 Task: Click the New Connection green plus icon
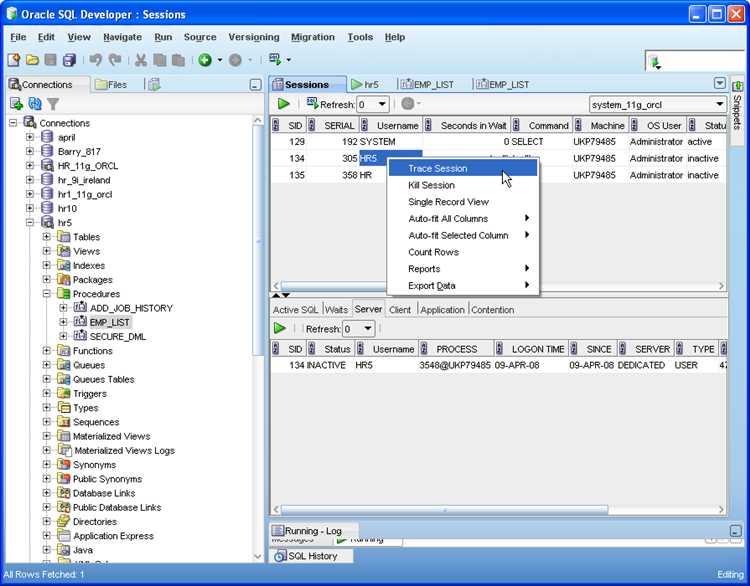(16, 103)
